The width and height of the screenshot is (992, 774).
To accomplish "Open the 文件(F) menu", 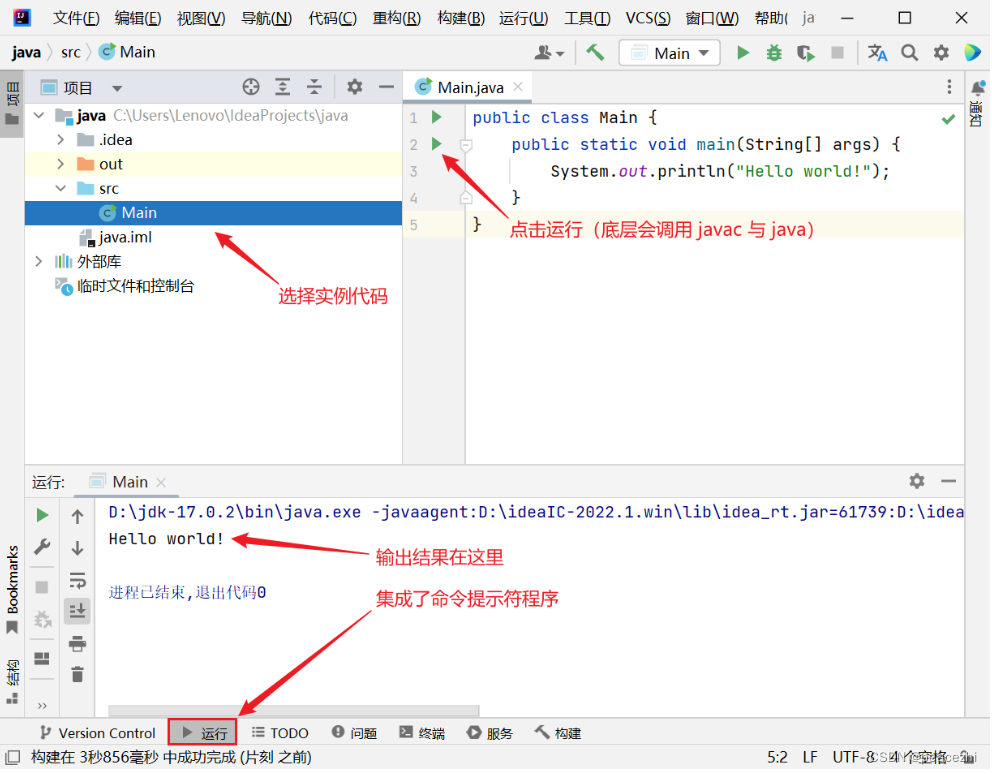I will coord(76,18).
